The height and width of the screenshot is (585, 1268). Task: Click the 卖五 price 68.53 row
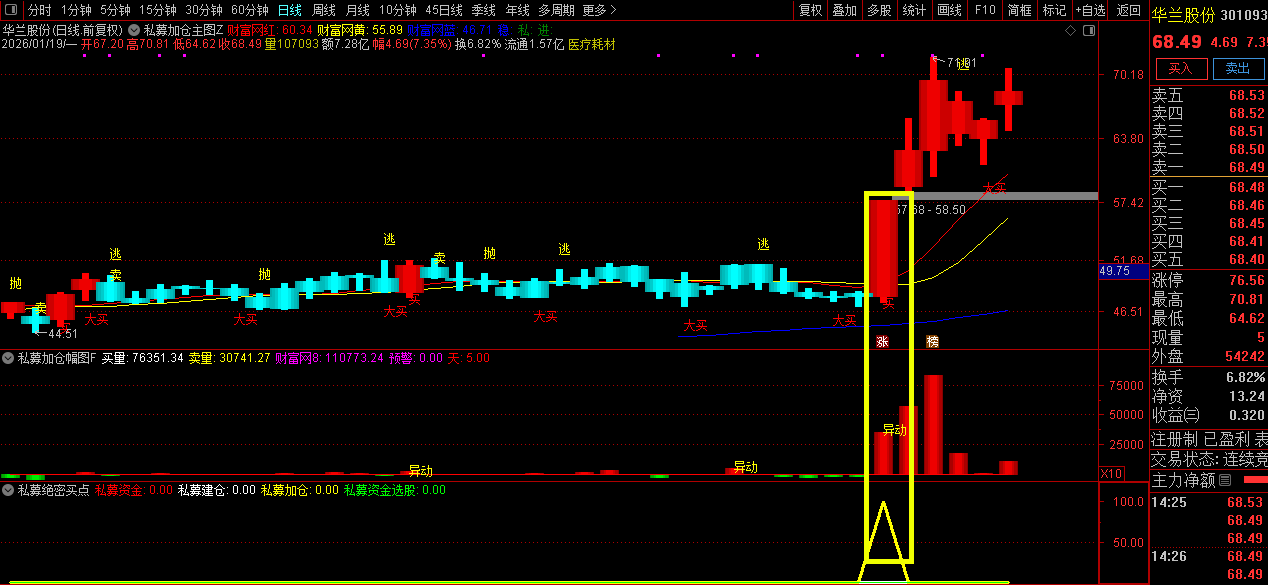click(x=1209, y=95)
